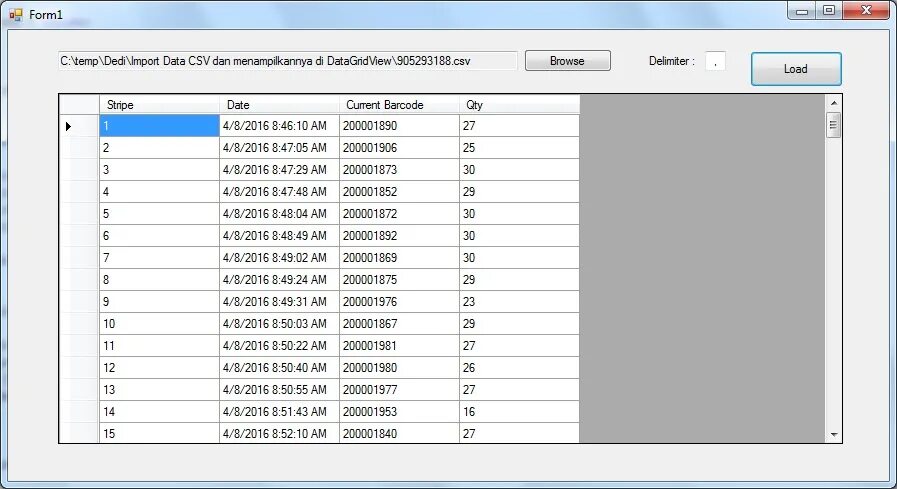Screen dimensions: 897x489
Task: Select date cell 4/8/2016 8:46:10 AM
Action: coord(279,126)
